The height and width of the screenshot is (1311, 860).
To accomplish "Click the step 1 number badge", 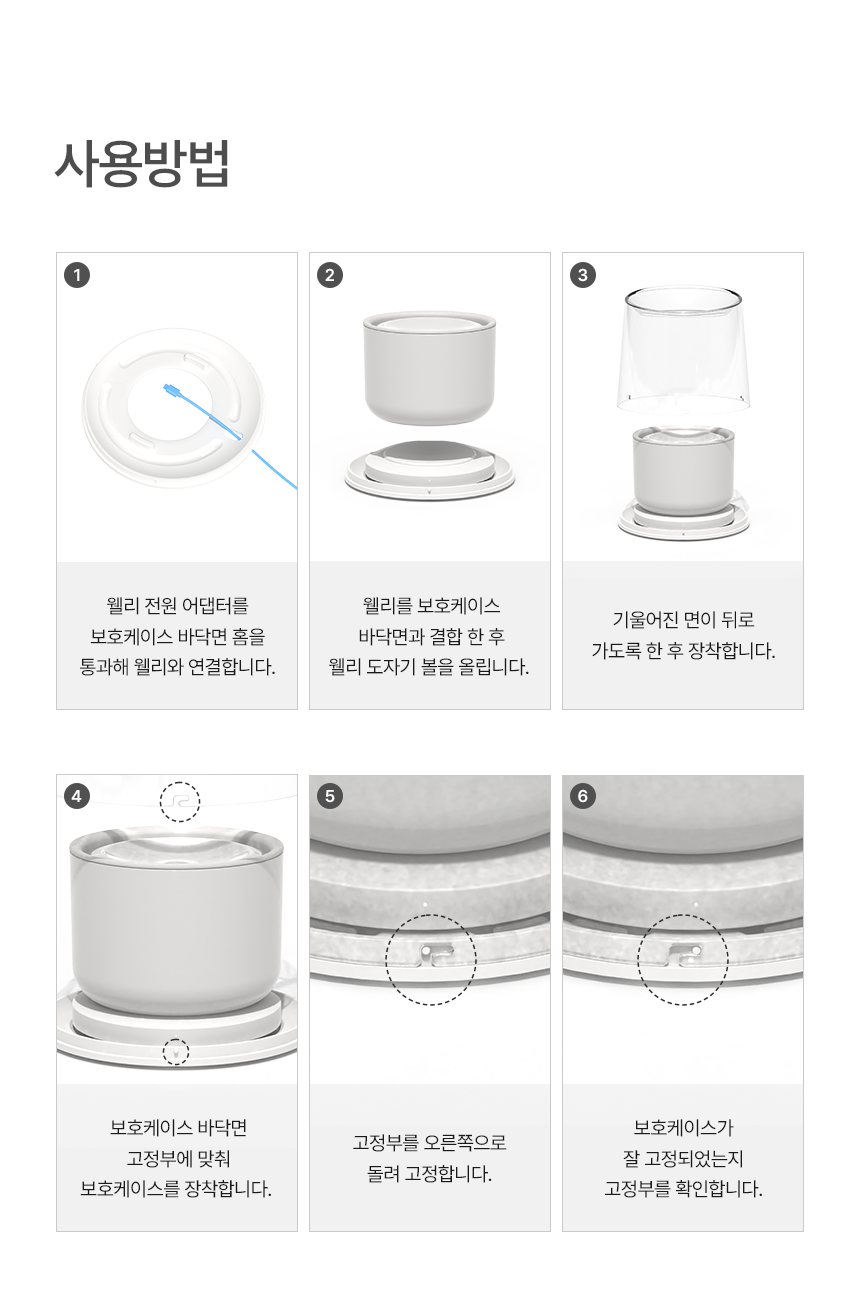I will (x=77, y=274).
